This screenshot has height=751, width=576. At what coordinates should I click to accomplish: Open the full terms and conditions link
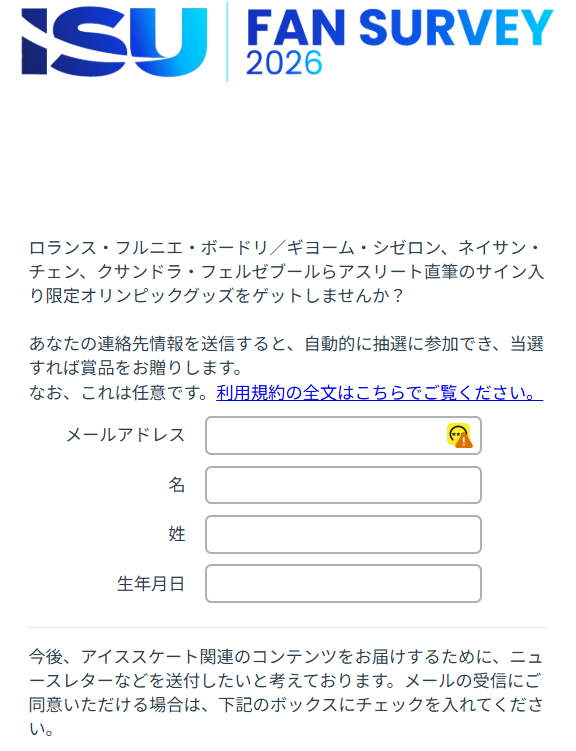point(379,393)
